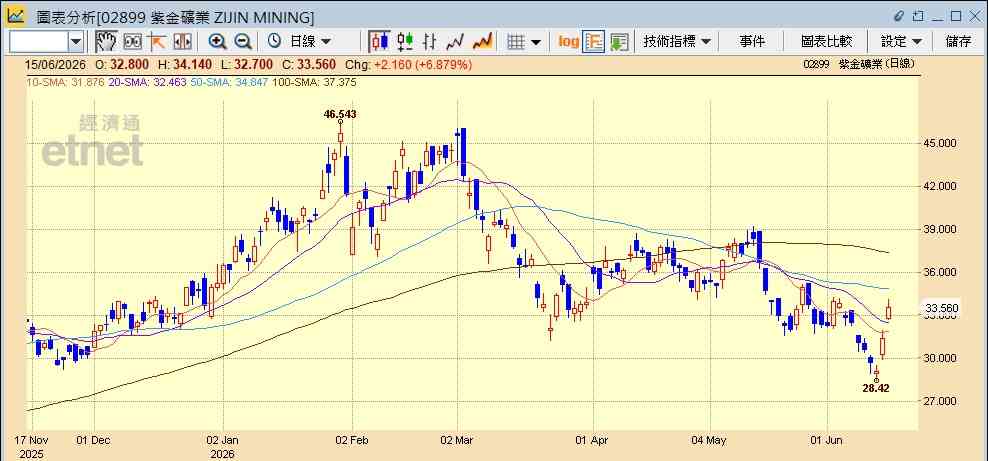Expand the grid options dropdown arrow
988x461 pixels.
pos(536,42)
